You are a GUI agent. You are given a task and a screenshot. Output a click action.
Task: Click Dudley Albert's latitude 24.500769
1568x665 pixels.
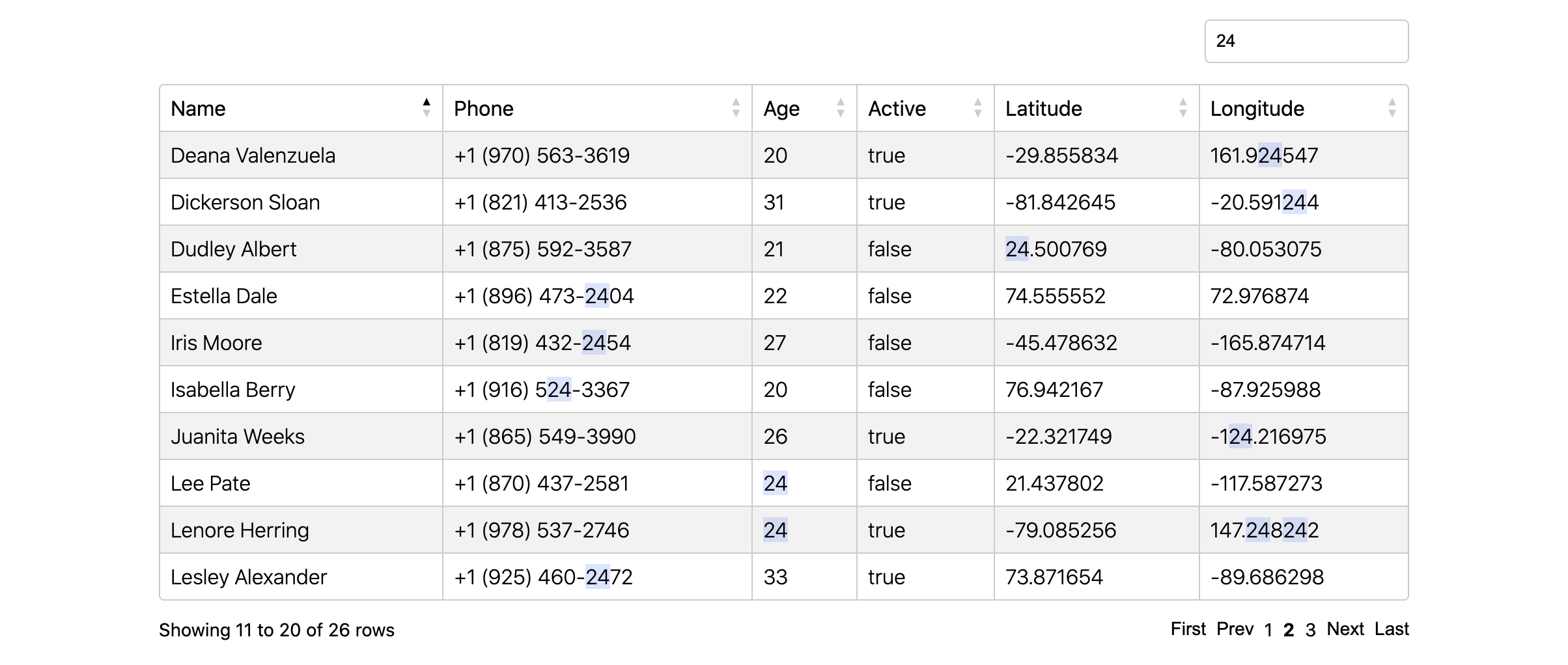pos(1056,249)
